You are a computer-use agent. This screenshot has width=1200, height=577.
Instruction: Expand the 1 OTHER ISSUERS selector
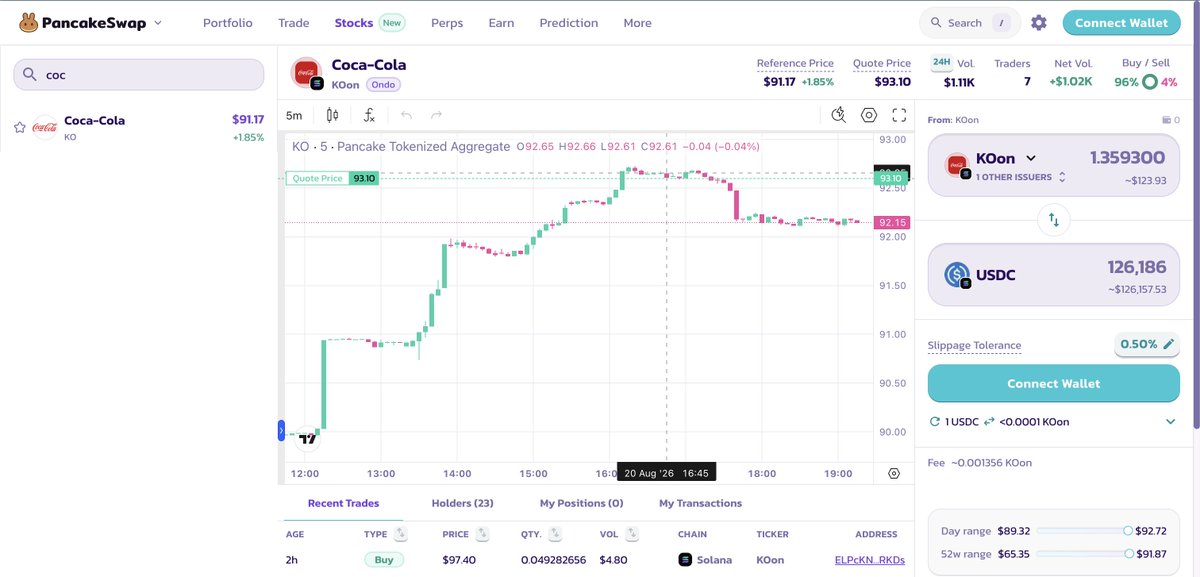point(1020,177)
